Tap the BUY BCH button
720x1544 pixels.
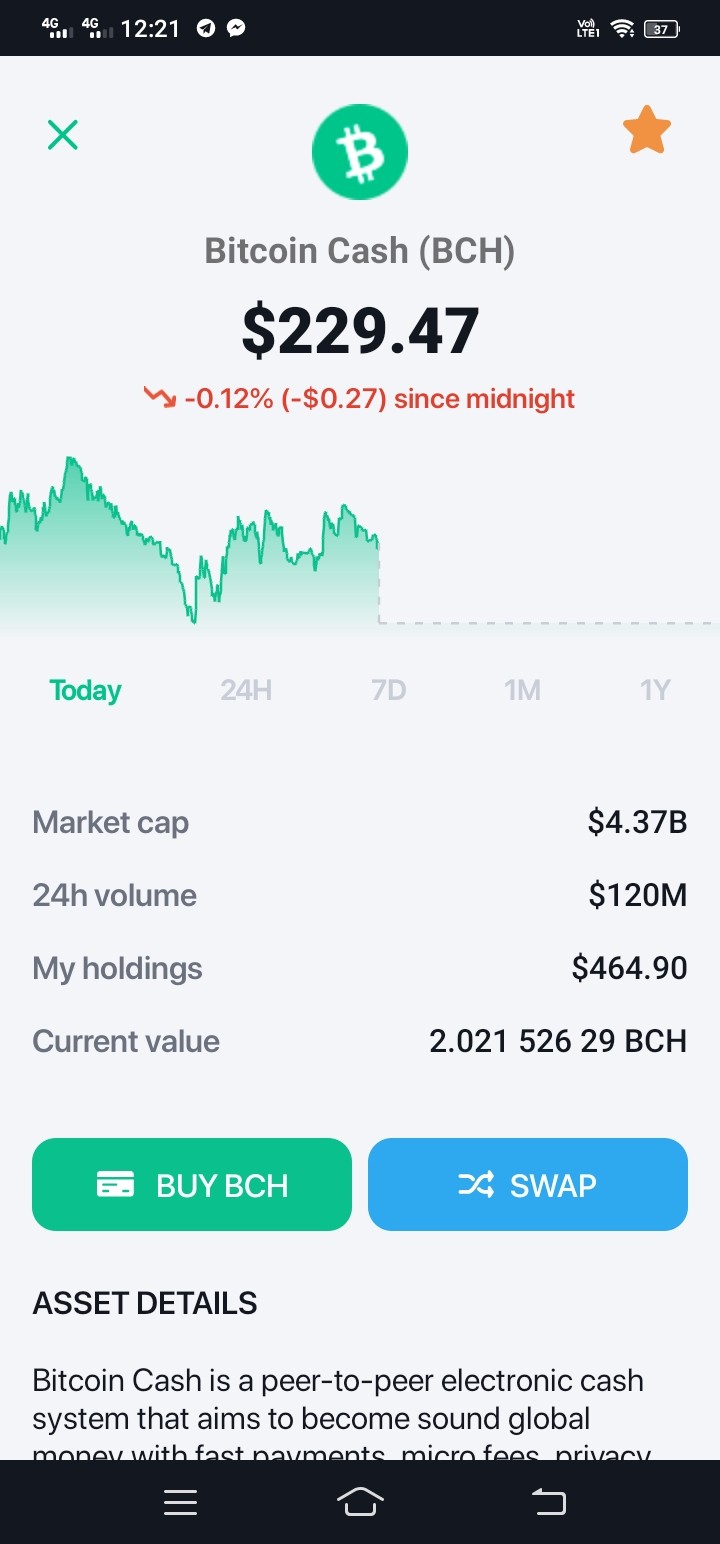click(x=192, y=1184)
